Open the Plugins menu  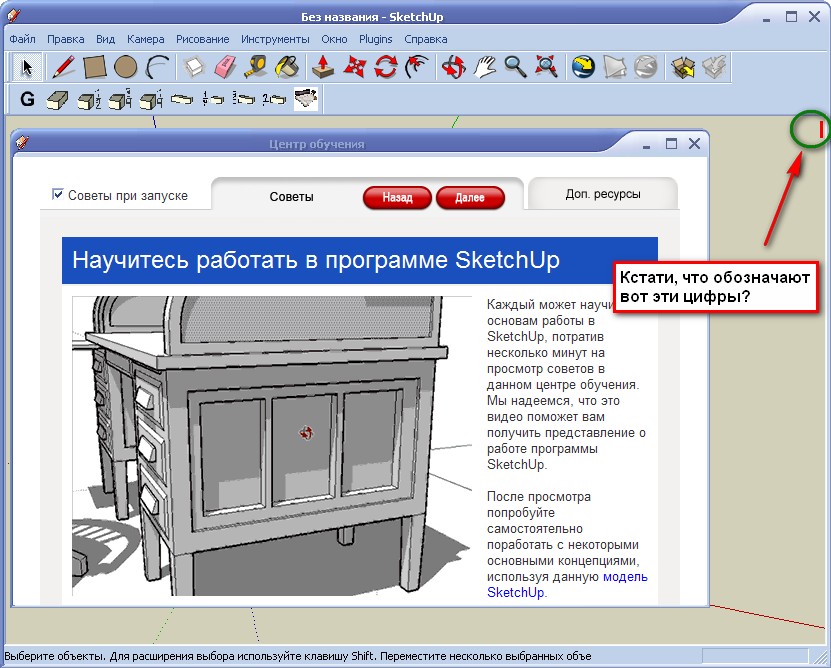[x=376, y=39]
